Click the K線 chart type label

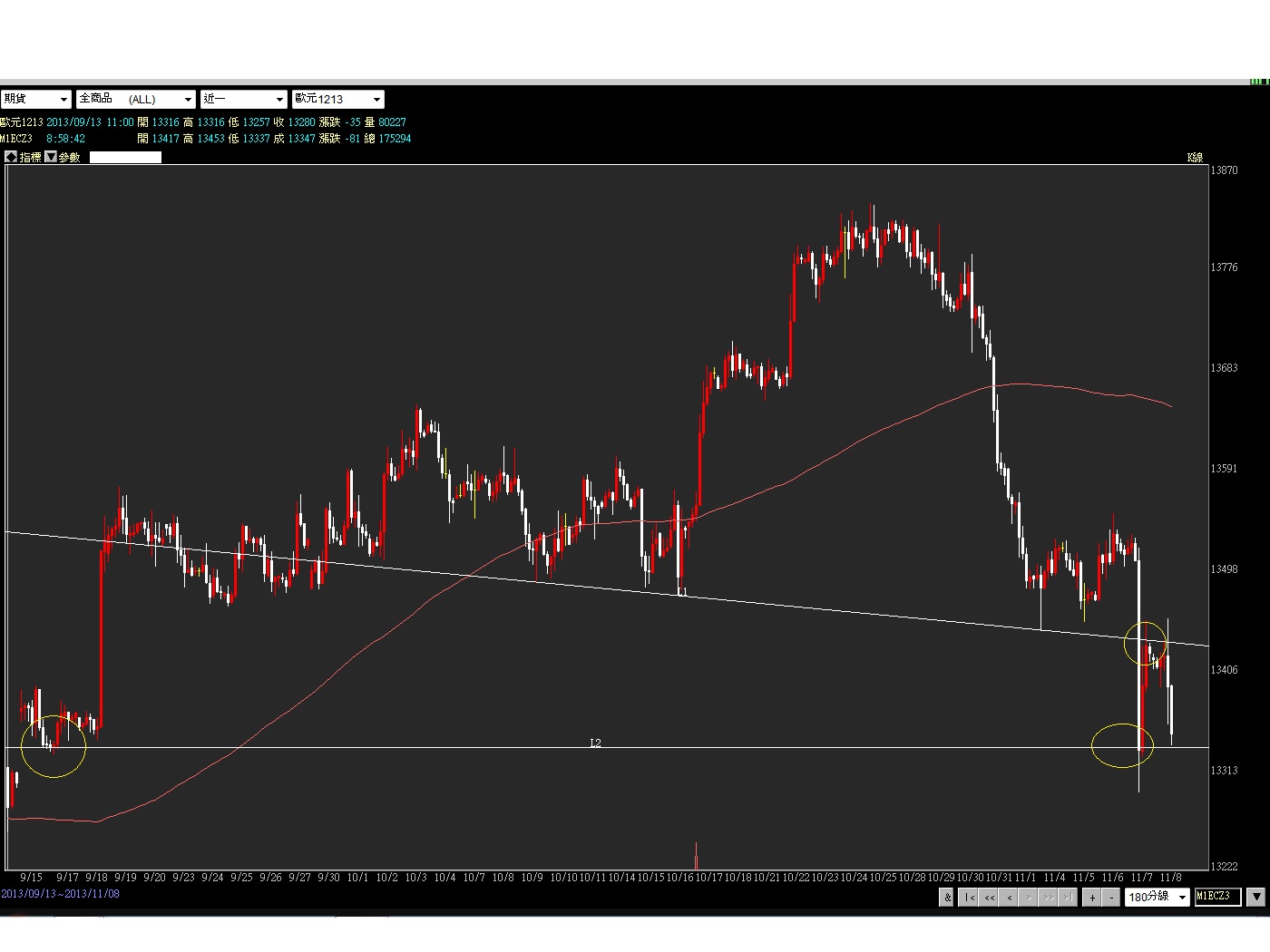[x=1196, y=158]
